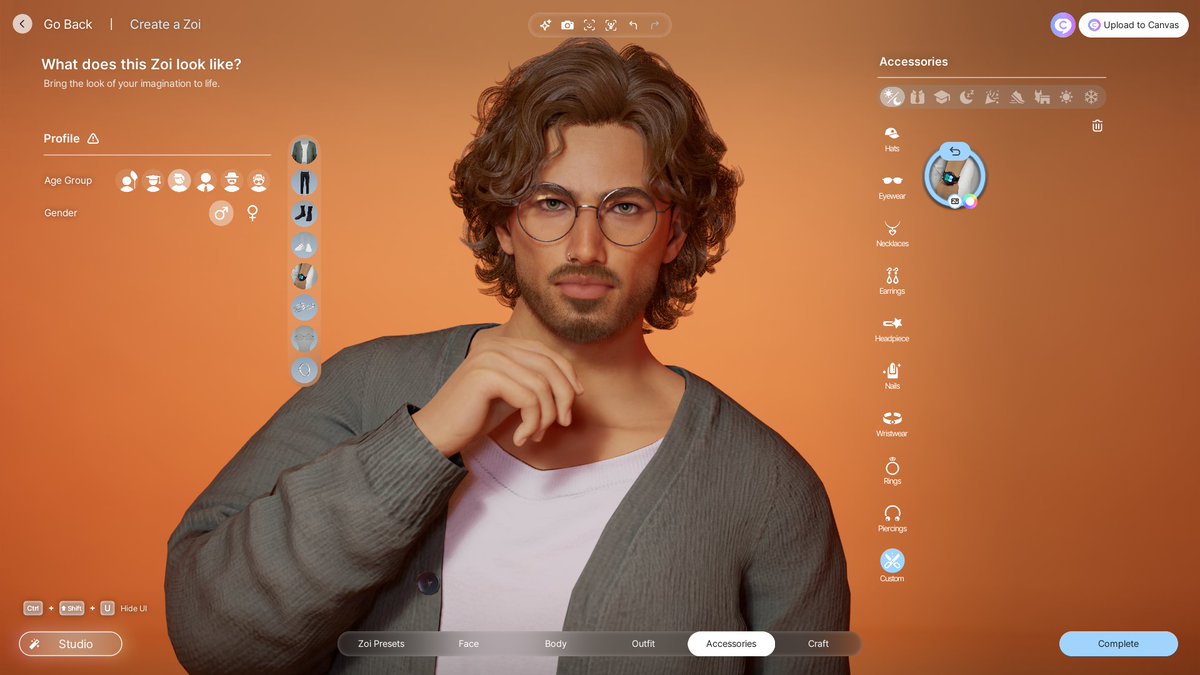
Task: Open color wheel on watch item
Action: (x=970, y=201)
